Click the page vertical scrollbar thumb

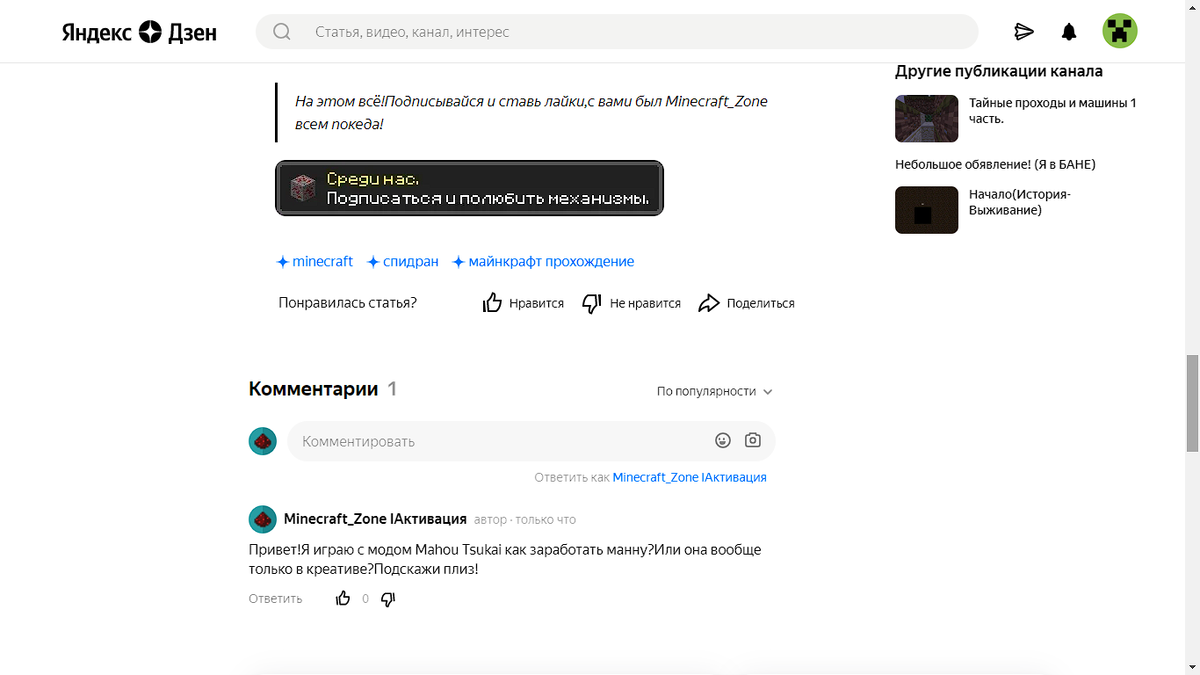coord(1192,404)
